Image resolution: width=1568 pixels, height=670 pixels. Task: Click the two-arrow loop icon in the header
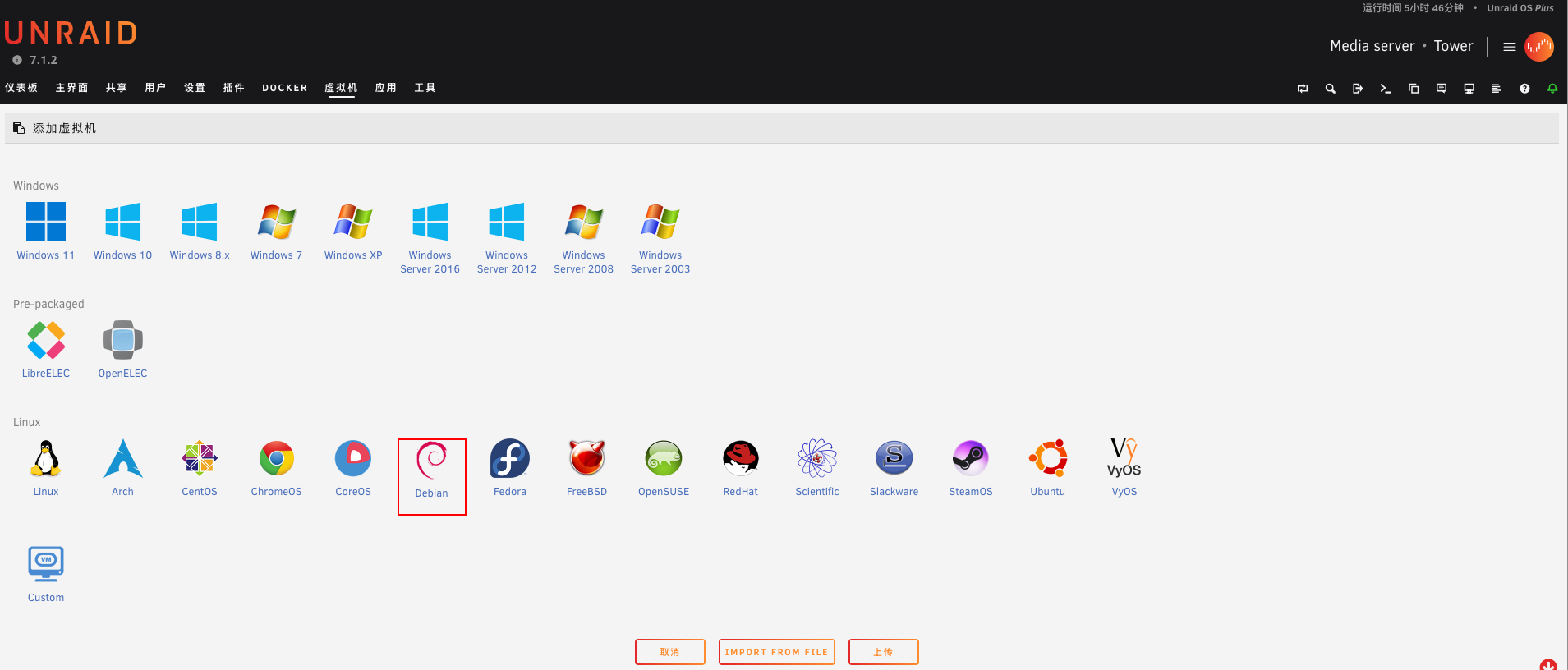coord(1303,89)
